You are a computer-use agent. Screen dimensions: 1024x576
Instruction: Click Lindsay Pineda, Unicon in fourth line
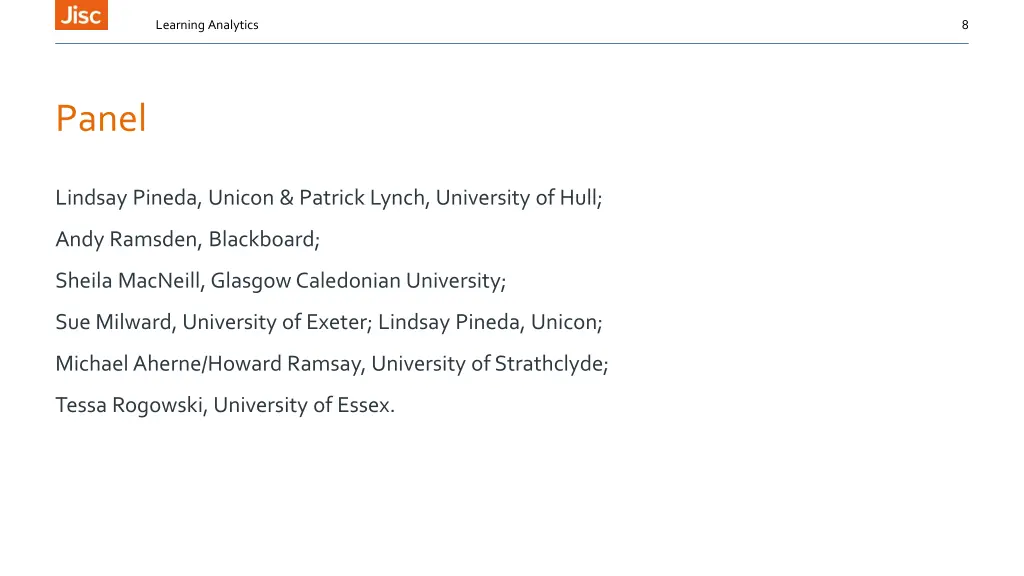(490, 323)
